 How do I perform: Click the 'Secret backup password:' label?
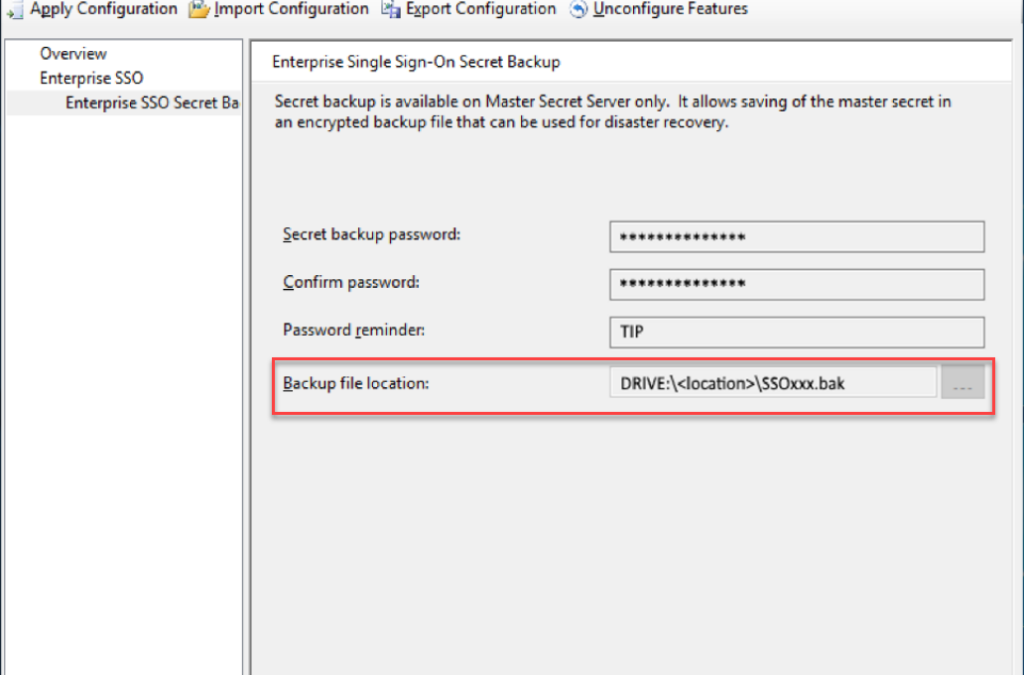(x=372, y=234)
